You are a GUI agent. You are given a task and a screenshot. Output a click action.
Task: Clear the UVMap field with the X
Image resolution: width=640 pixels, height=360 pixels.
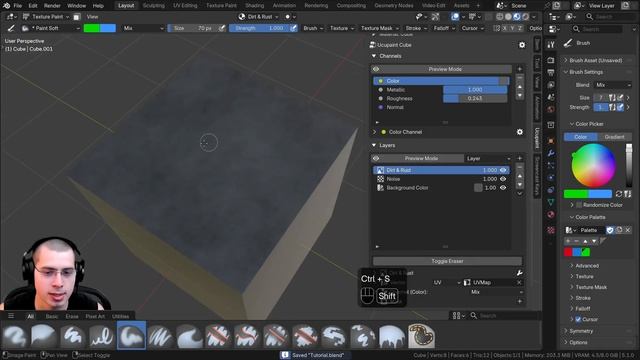519,282
